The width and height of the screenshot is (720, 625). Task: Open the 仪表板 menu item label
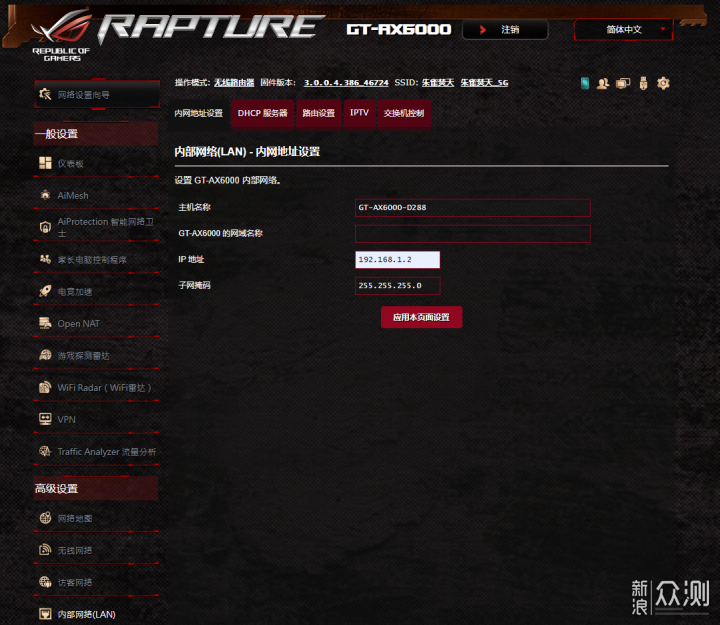(70, 163)
